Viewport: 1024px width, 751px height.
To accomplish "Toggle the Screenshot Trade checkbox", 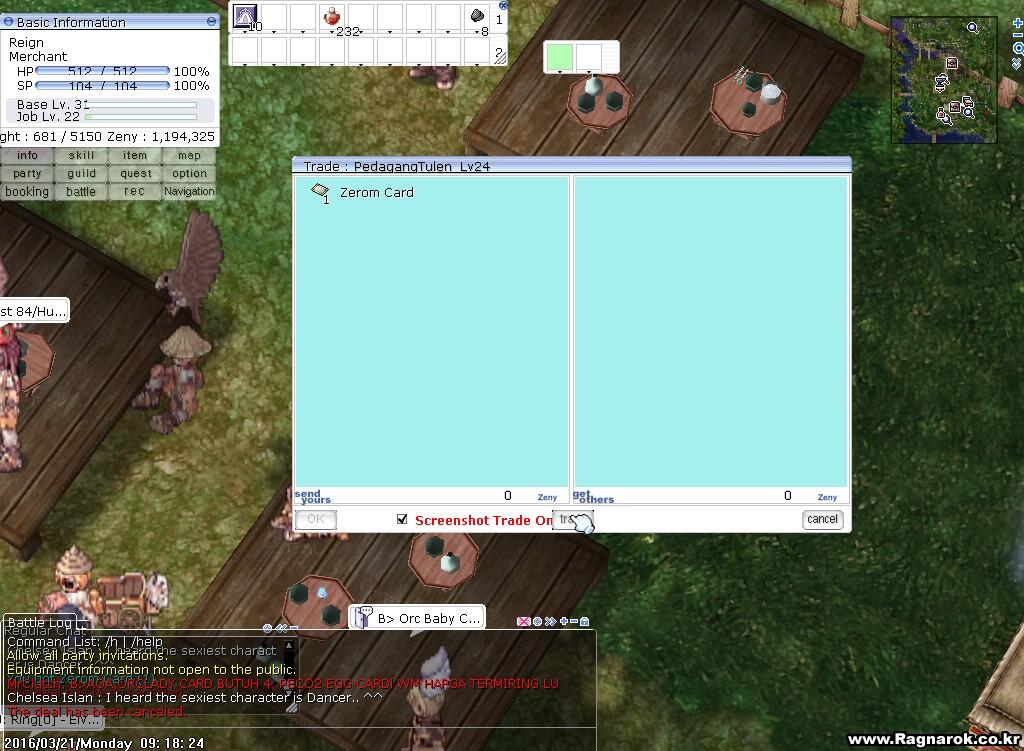I will pos(402,519).
